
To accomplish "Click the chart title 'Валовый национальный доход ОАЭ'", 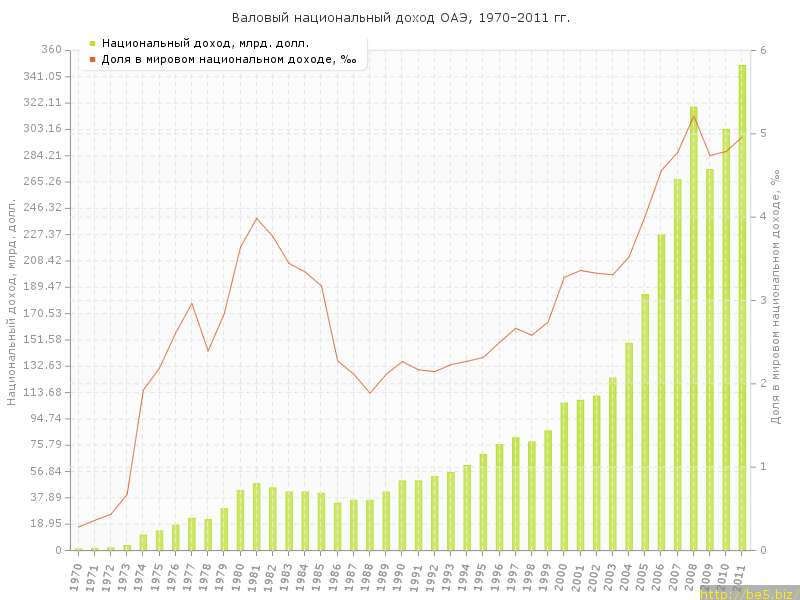I will [x=401, y=18].
